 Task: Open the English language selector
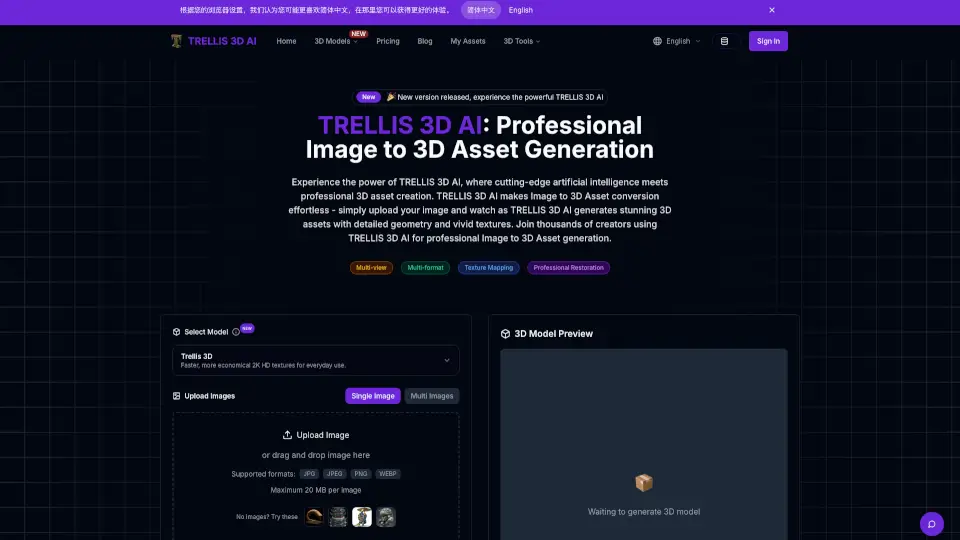click(677, 41)
